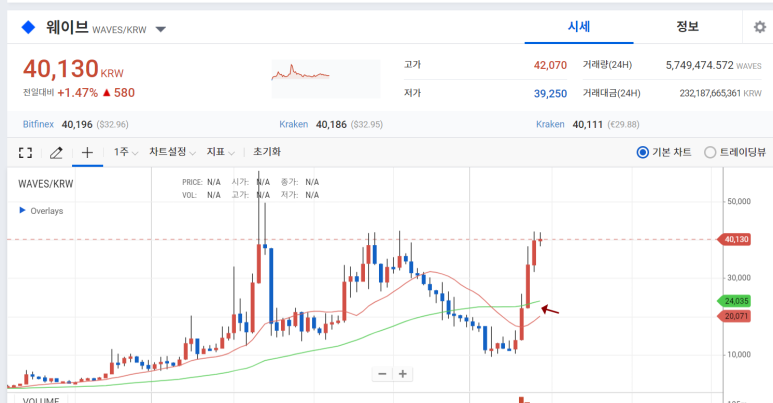Open the 지표 indicators dropdown
The width and height of the screenshot is (773, 403).
[220, 152]
